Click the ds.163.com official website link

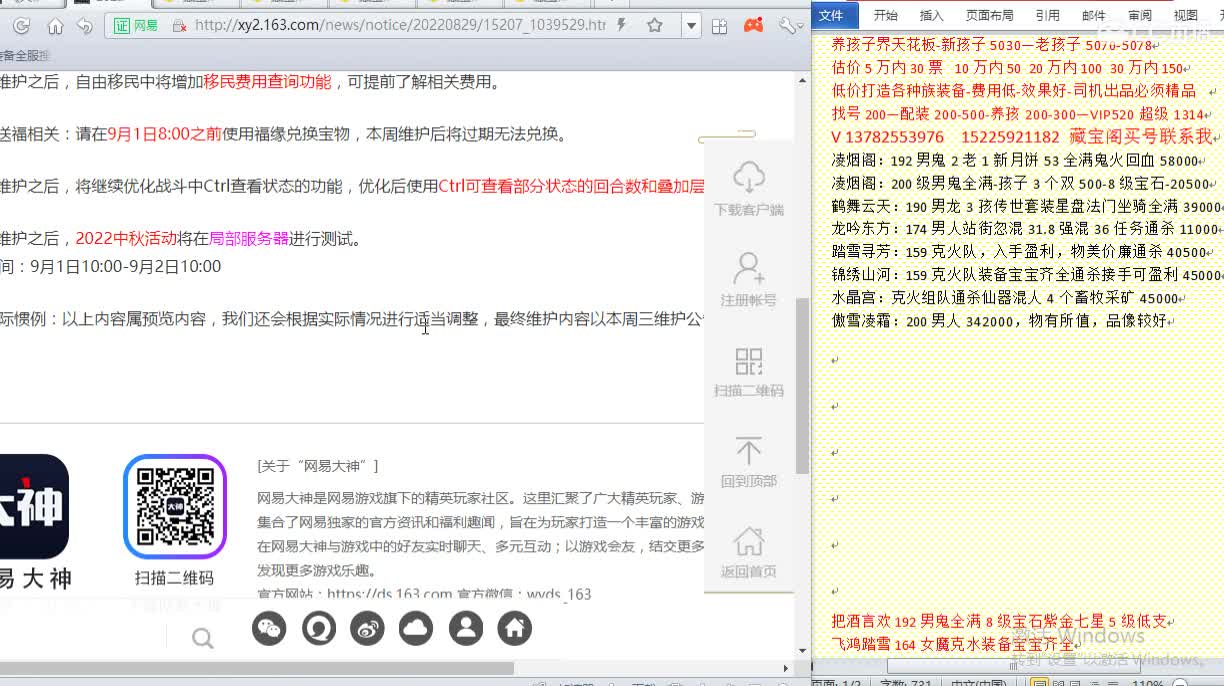[x=390, y=594]
